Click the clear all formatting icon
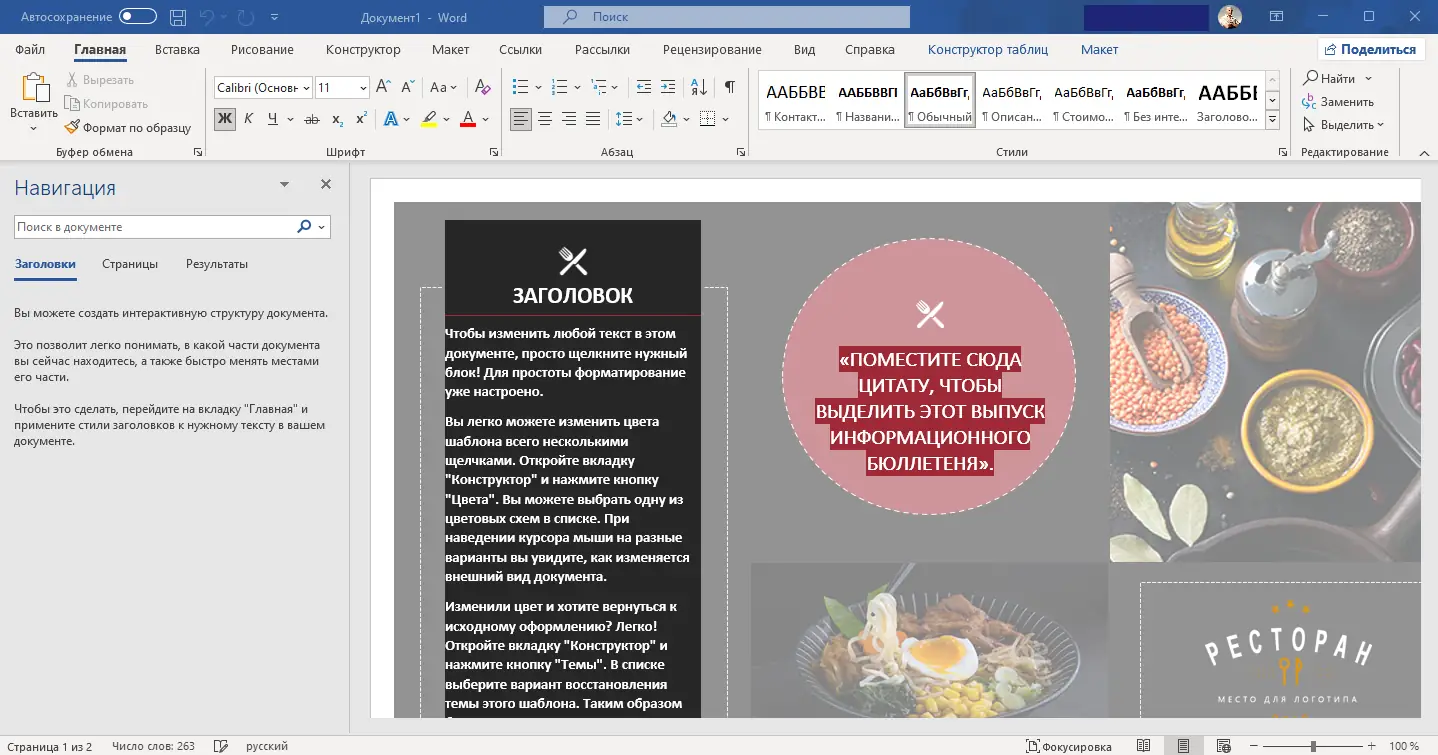Image resolution: width=1438 pixels, height=755 pixels. (x=482, y=88)
